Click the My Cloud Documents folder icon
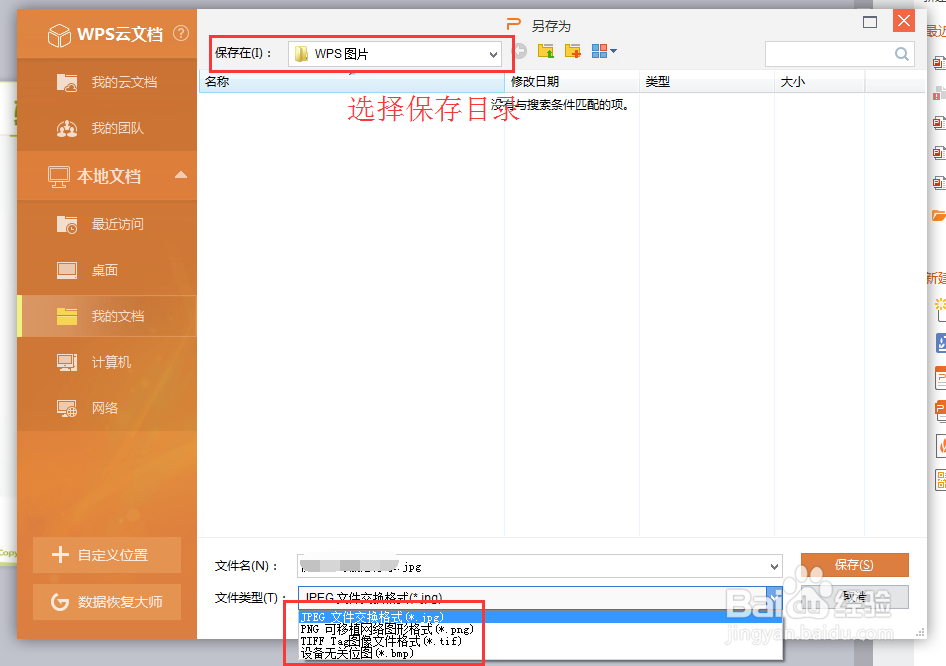946x666 pixels. tap(66, 82)
